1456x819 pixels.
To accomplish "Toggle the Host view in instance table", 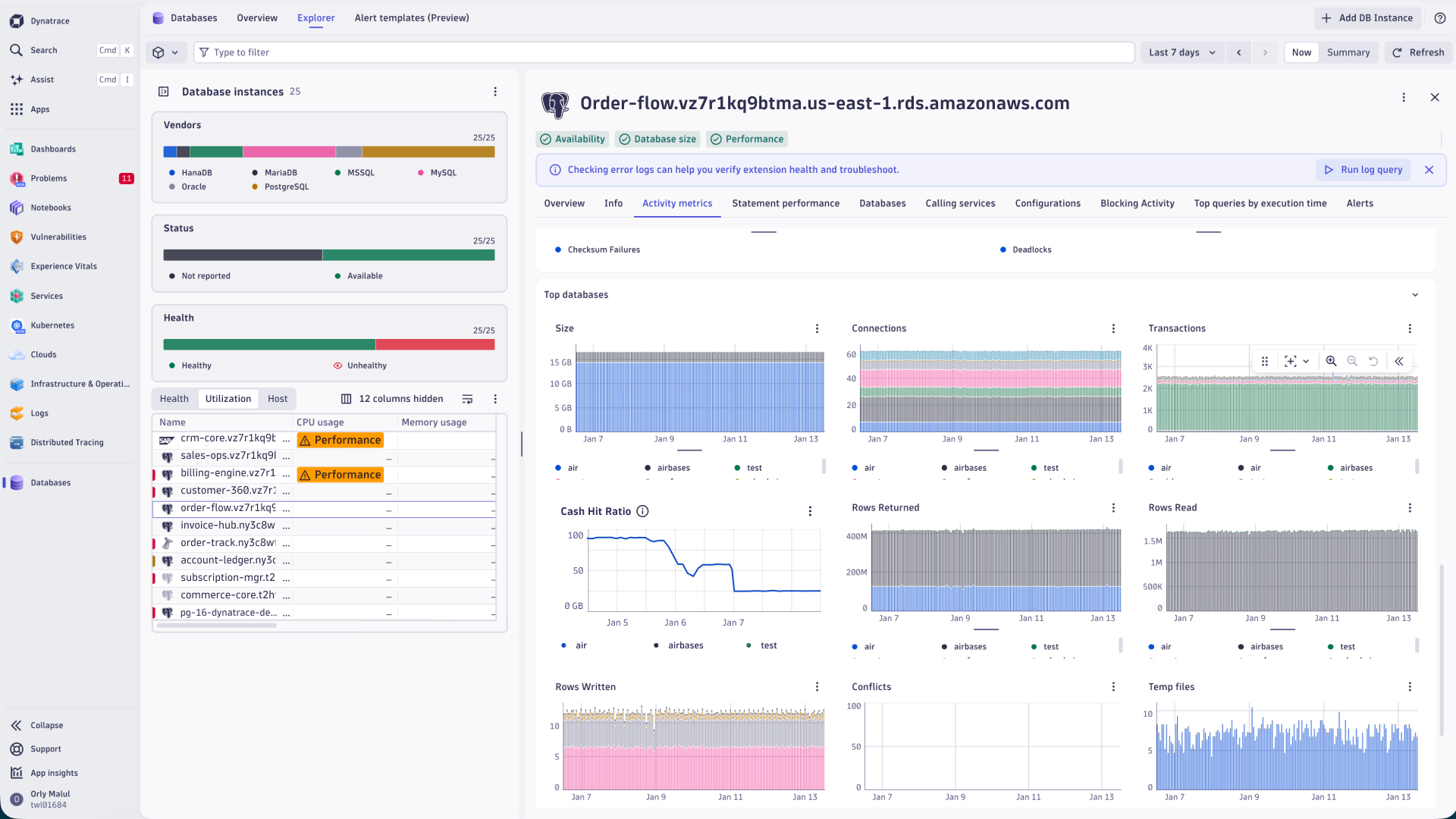I will (278, 399).
